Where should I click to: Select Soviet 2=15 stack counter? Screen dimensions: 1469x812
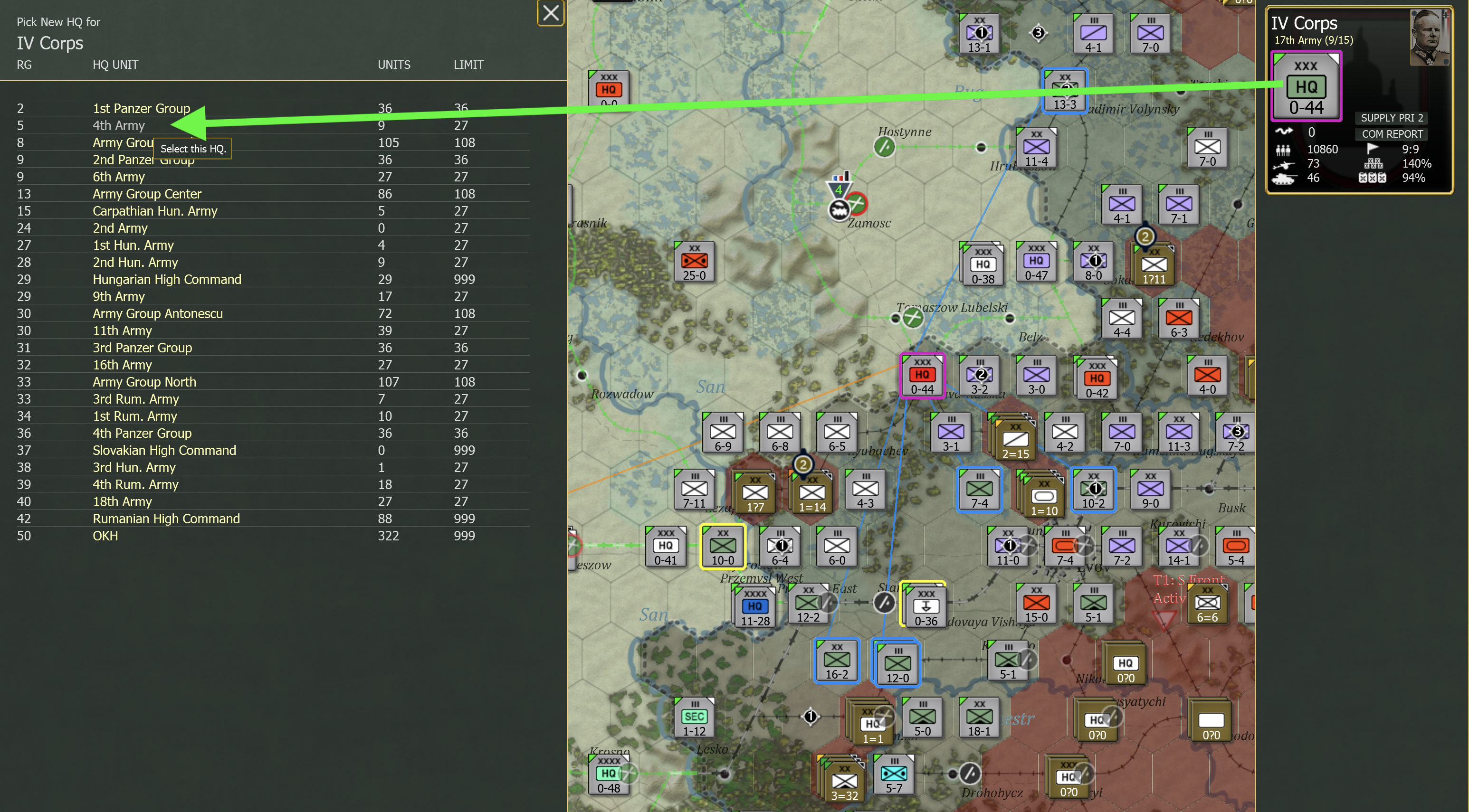tap(1015, 439)
